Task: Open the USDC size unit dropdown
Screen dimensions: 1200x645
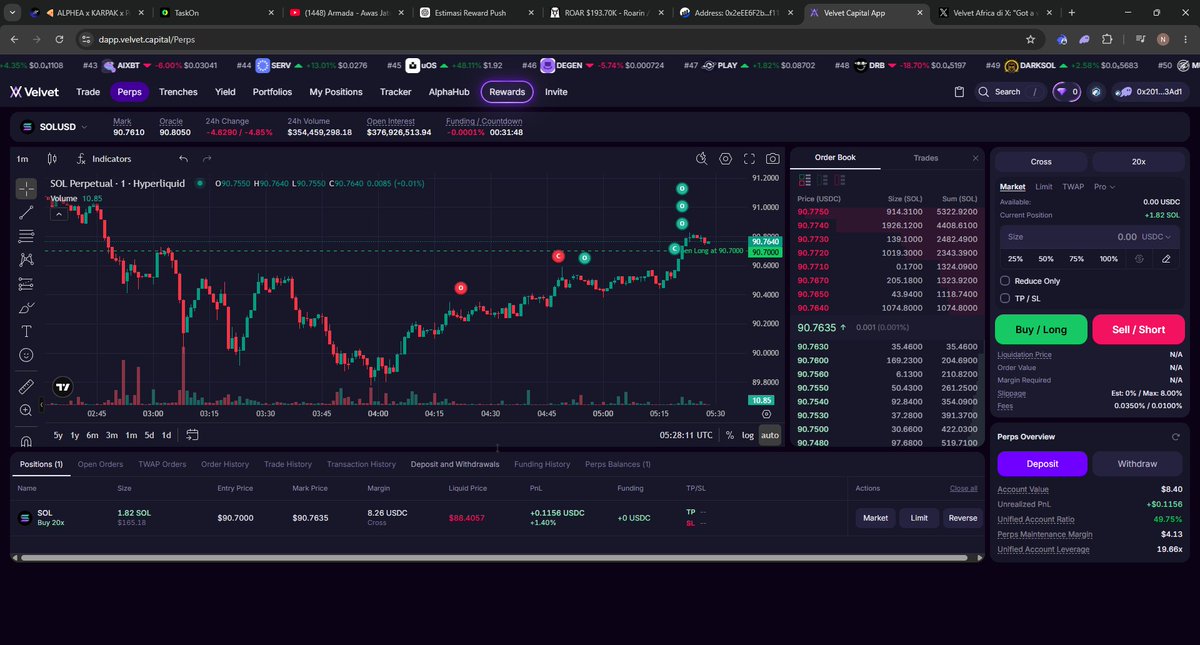Action: (1158, 237)
